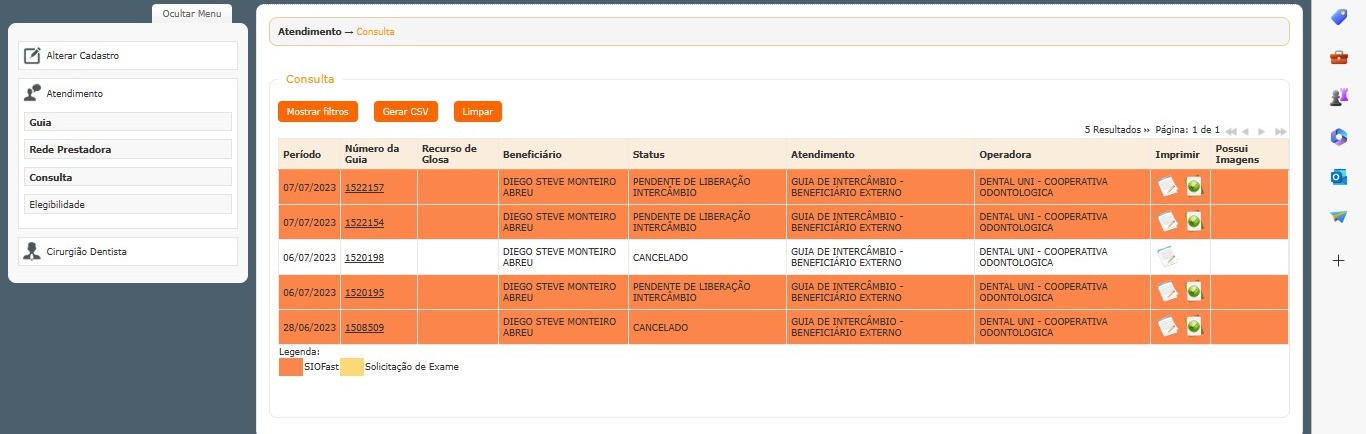This screenshot has height=434, width=1366.
Task: Click the Gerar CSV button
Action: (405, 112)
